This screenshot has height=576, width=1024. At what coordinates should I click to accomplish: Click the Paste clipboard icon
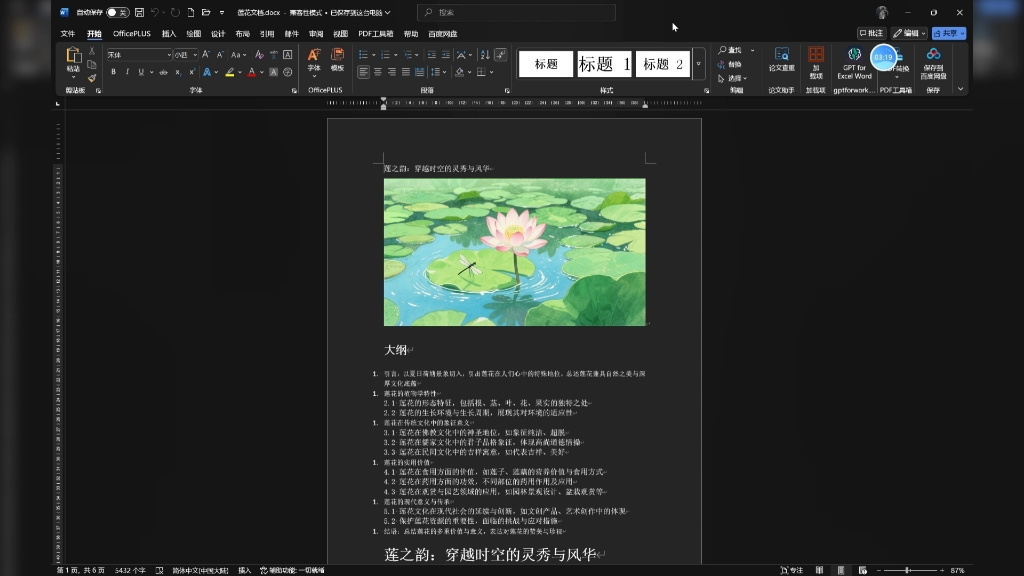(x=73, y=56)
